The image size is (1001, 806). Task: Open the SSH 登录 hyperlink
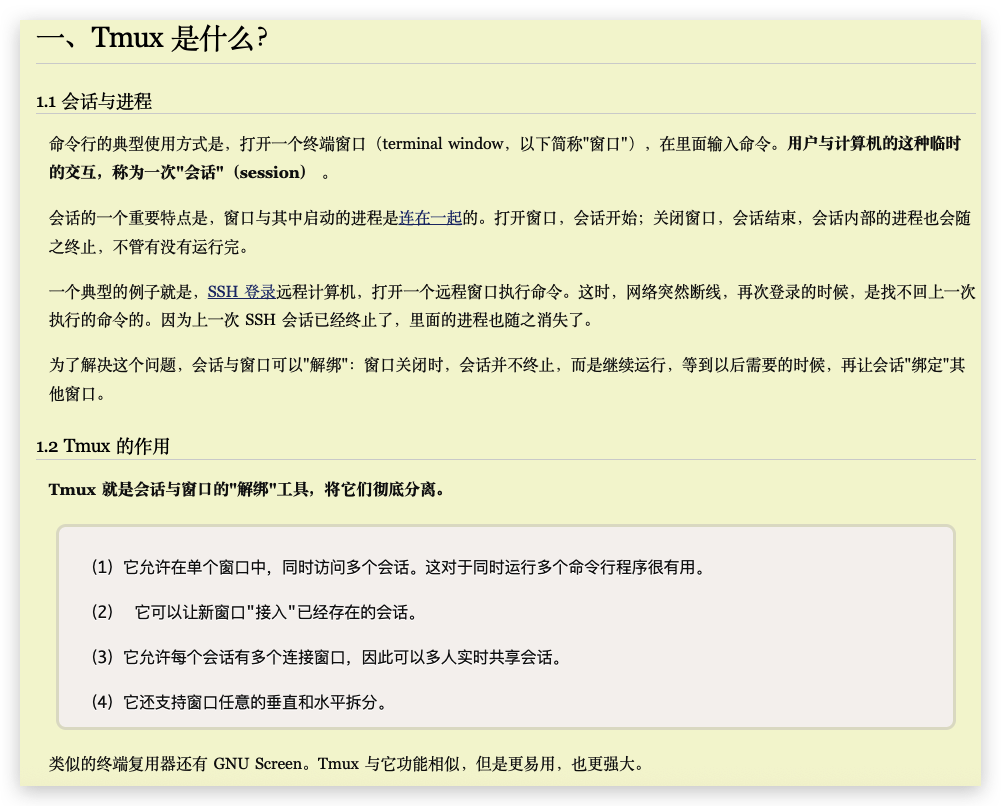(x=241, y=292)
